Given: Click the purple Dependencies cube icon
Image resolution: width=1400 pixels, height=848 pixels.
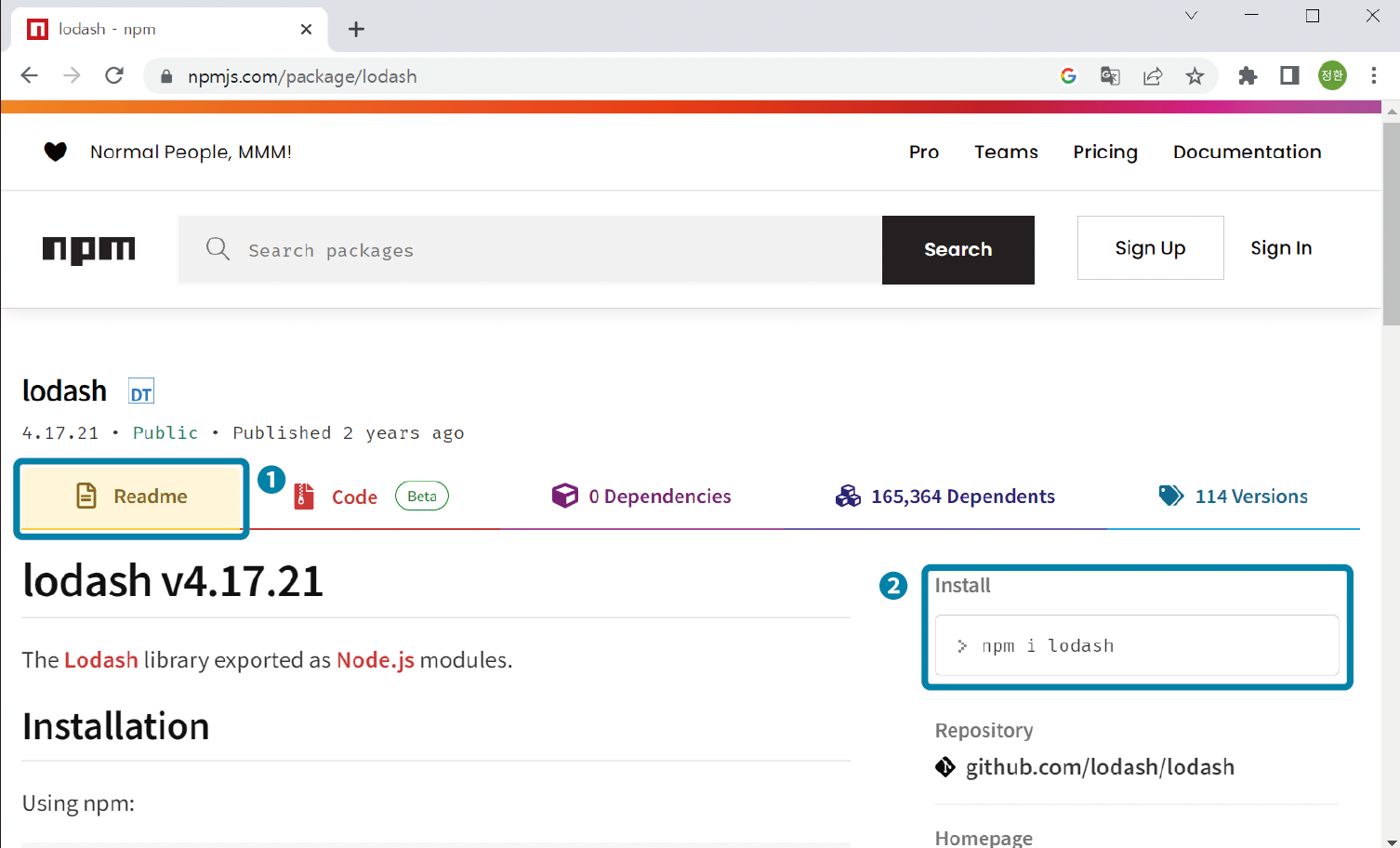Looking at the screenshot, I should [x=565, y=496].
